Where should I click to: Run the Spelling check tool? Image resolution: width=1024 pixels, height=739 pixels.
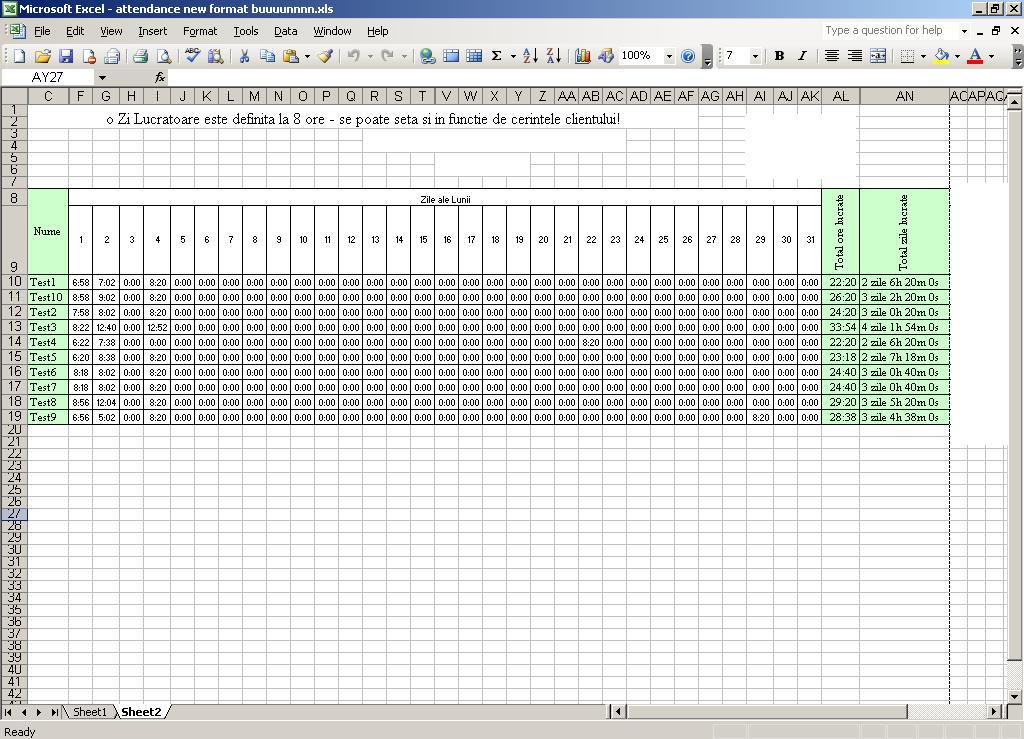[x=193, y=56]
